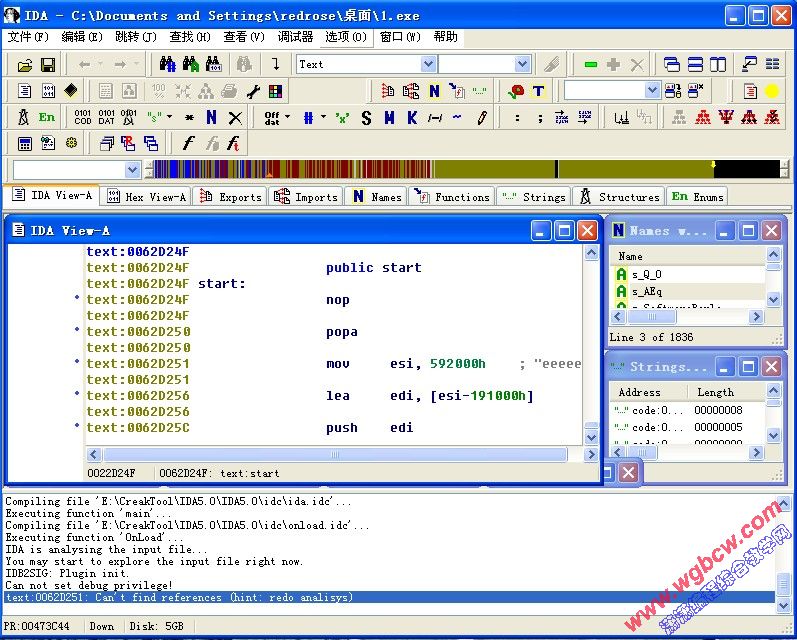Click the green En enums icon

47,117
